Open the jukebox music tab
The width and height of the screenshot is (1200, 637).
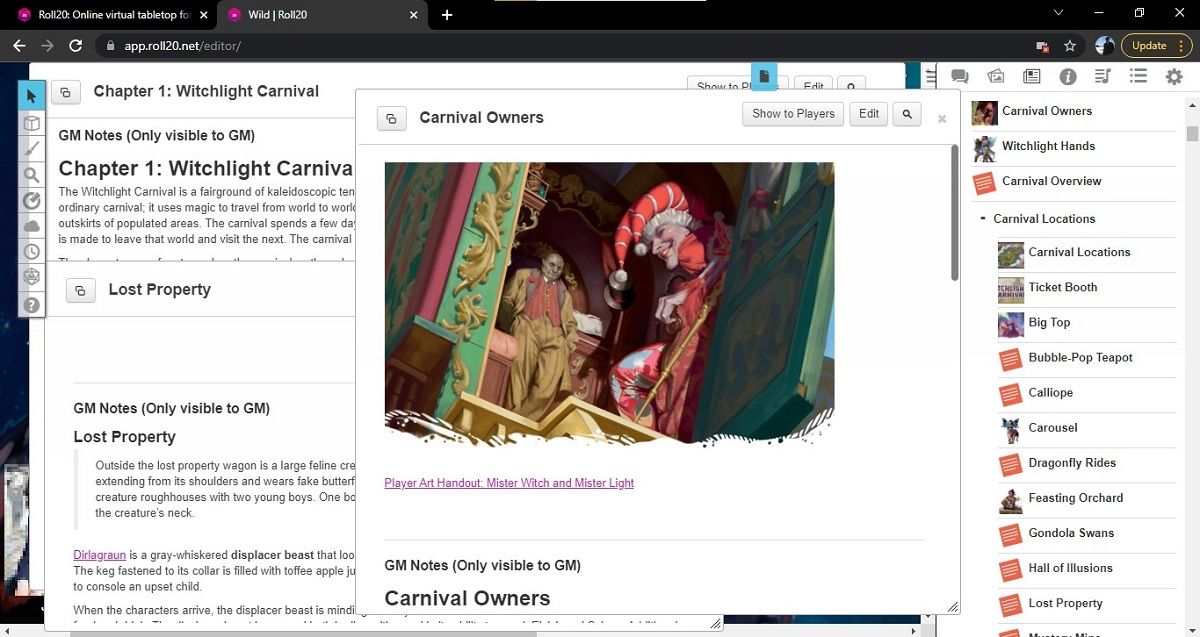1102,75
